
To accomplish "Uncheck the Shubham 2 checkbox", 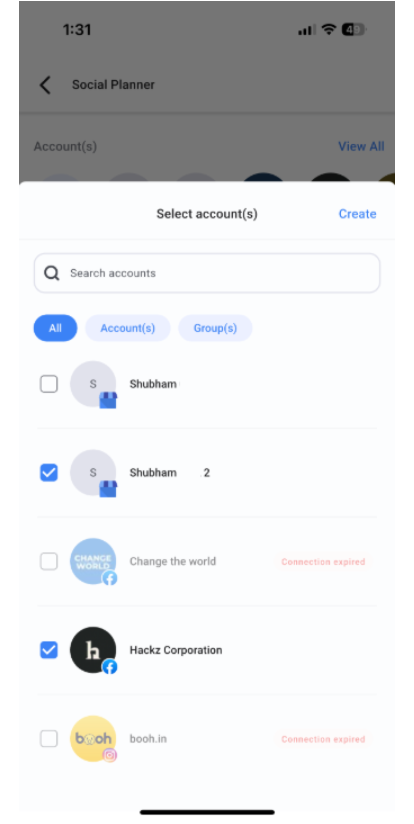I will pos(49,472).
